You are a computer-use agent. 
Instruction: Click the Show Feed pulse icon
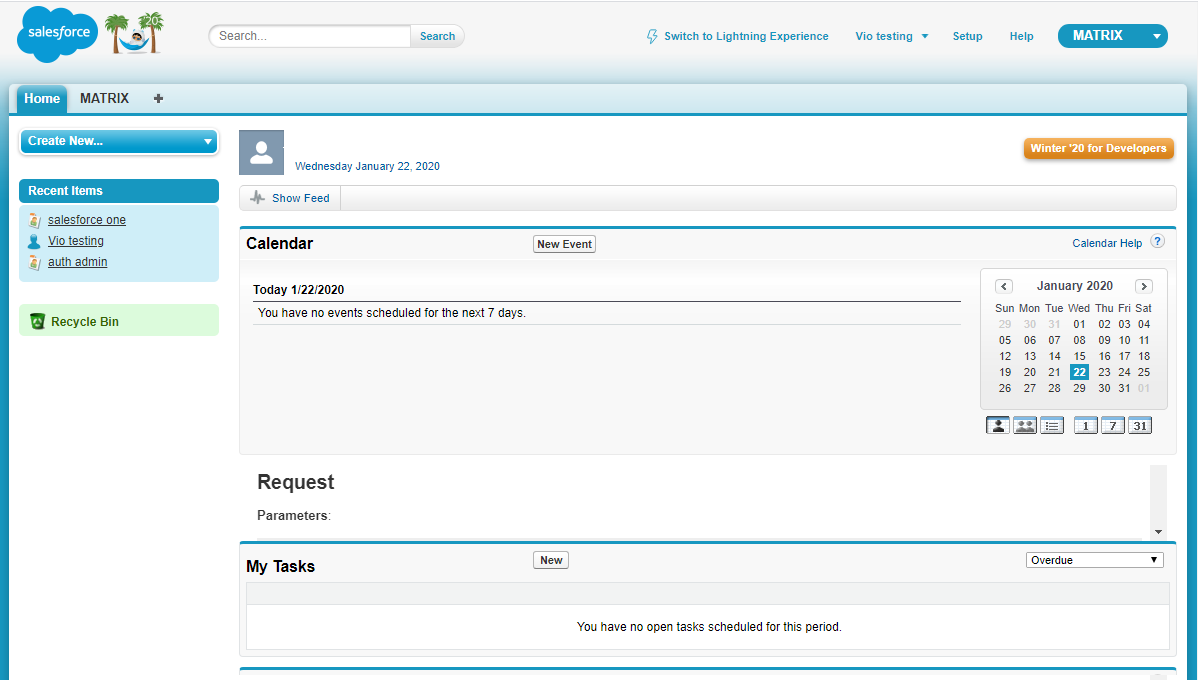click(257, 198)
